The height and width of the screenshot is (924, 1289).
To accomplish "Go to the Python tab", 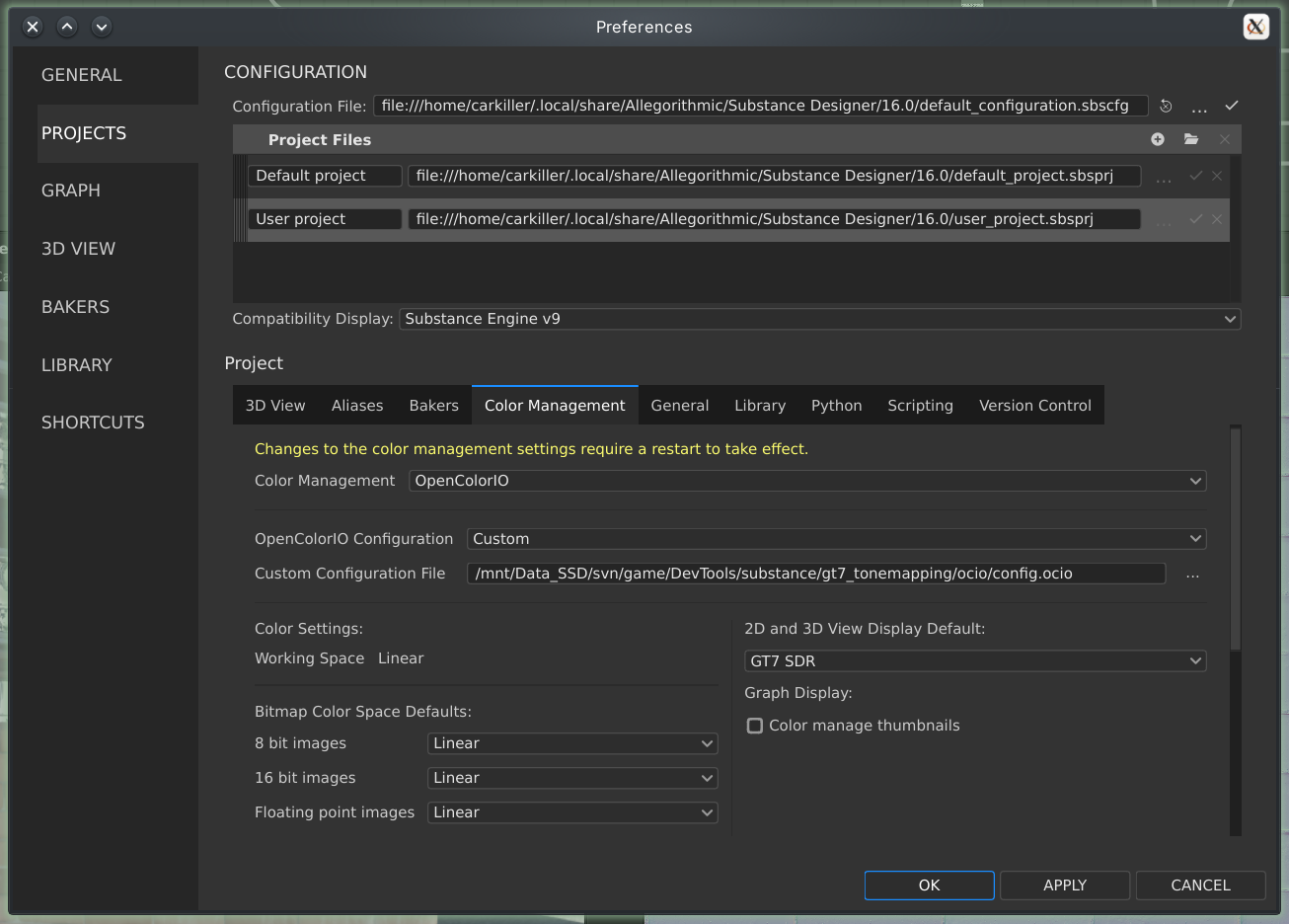I will click(x=837, y=406).
